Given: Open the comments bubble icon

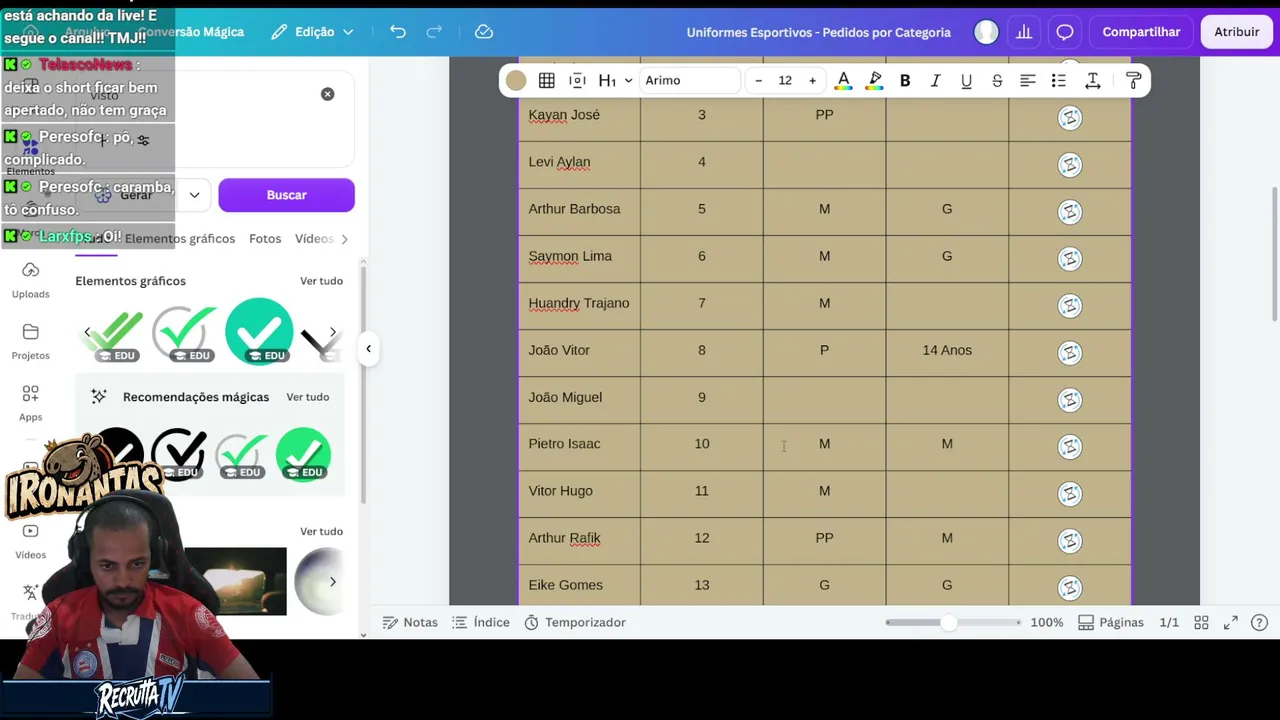Looking at the screenshot, I should [x=1065, y=32].
